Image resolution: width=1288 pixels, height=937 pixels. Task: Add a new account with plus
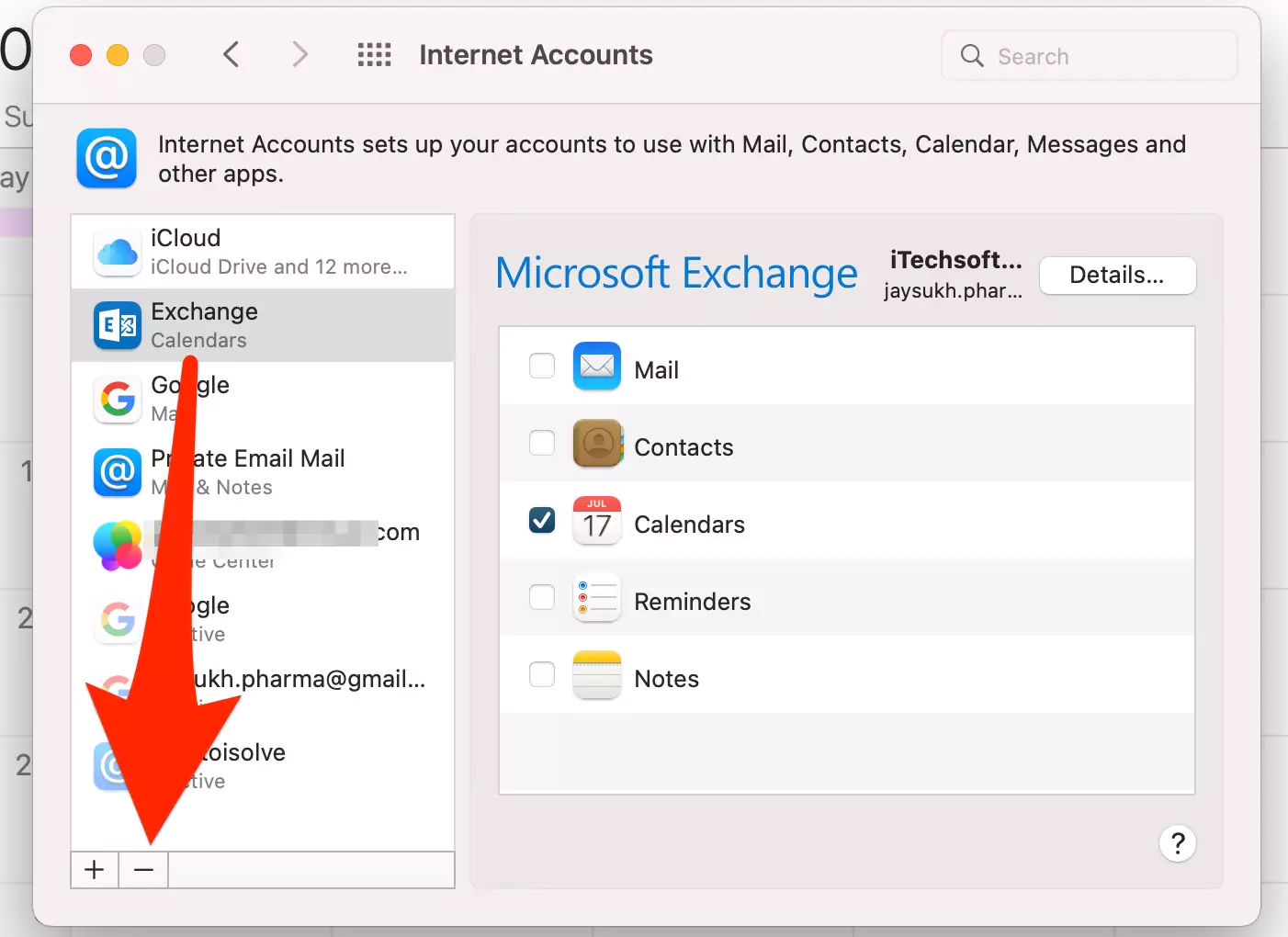(95, 870)
